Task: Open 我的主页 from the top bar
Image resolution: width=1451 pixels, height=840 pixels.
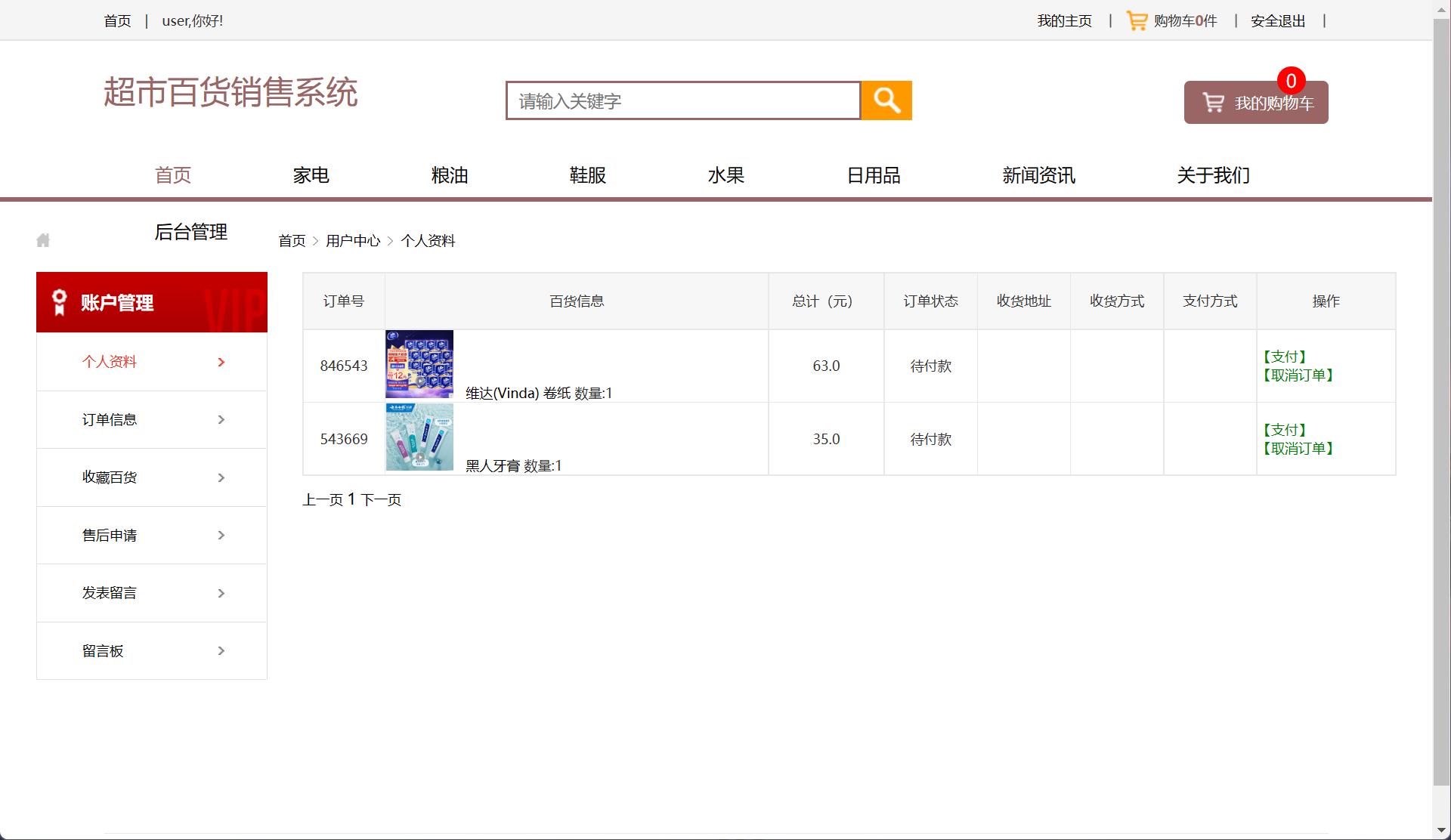Action: [x=1064, y=20]
